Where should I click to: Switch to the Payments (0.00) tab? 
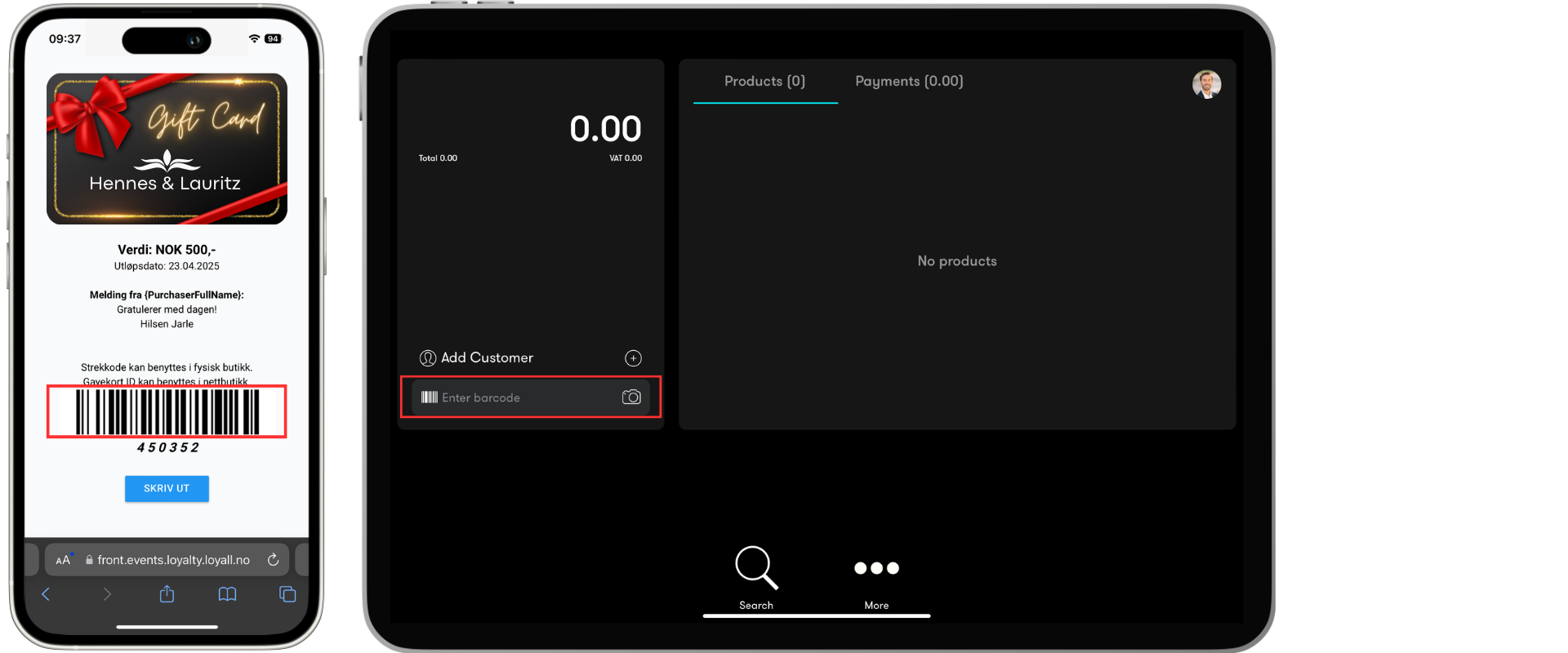[909, 81]
